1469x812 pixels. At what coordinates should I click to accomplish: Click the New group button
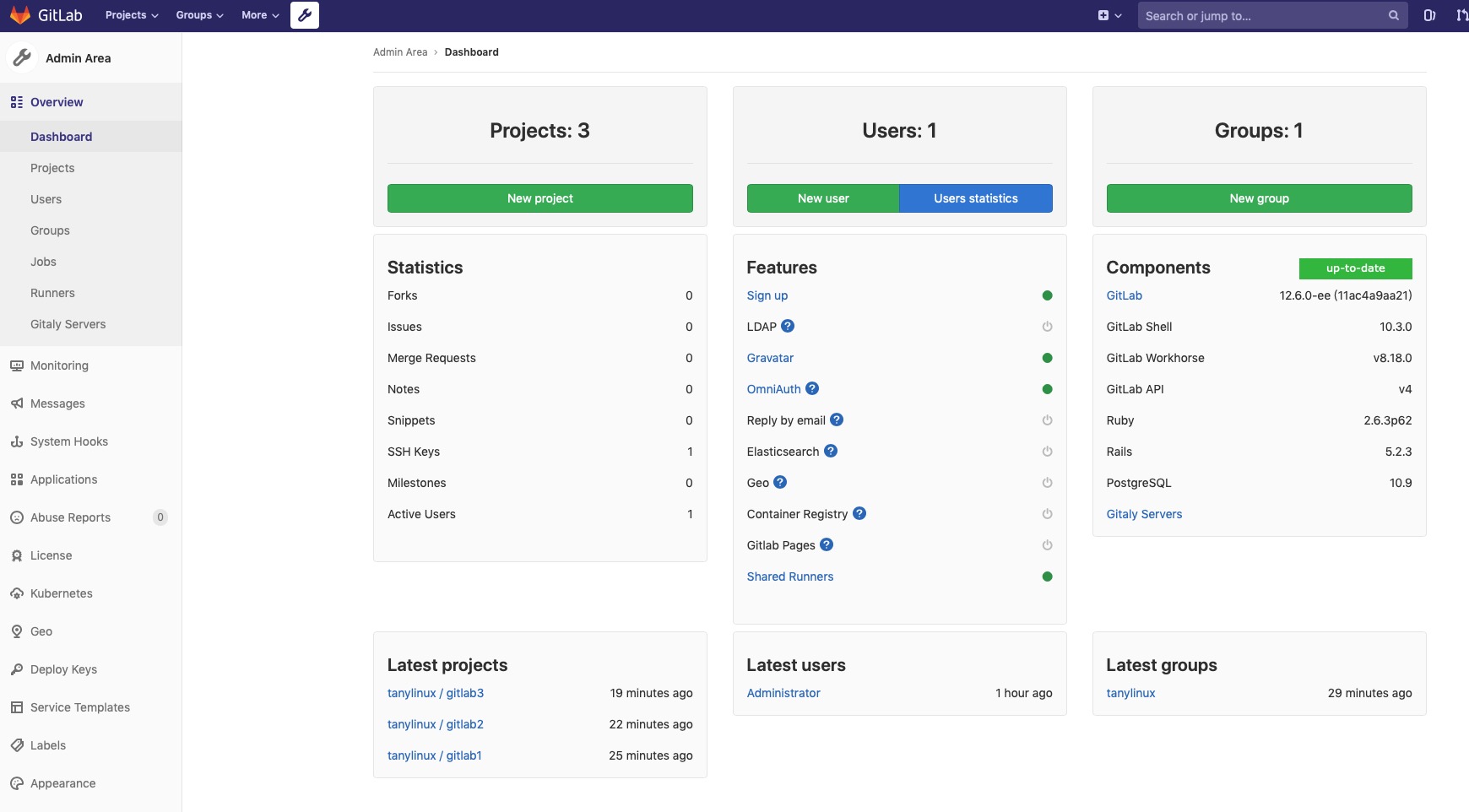click(x=1259, y=198)
